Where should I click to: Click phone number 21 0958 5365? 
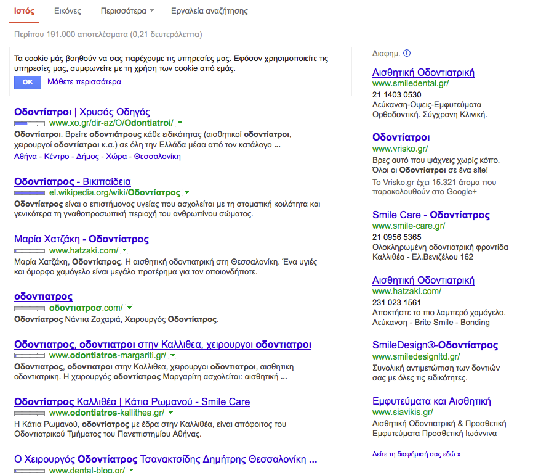pyautogui.click(x=396, y=237)
